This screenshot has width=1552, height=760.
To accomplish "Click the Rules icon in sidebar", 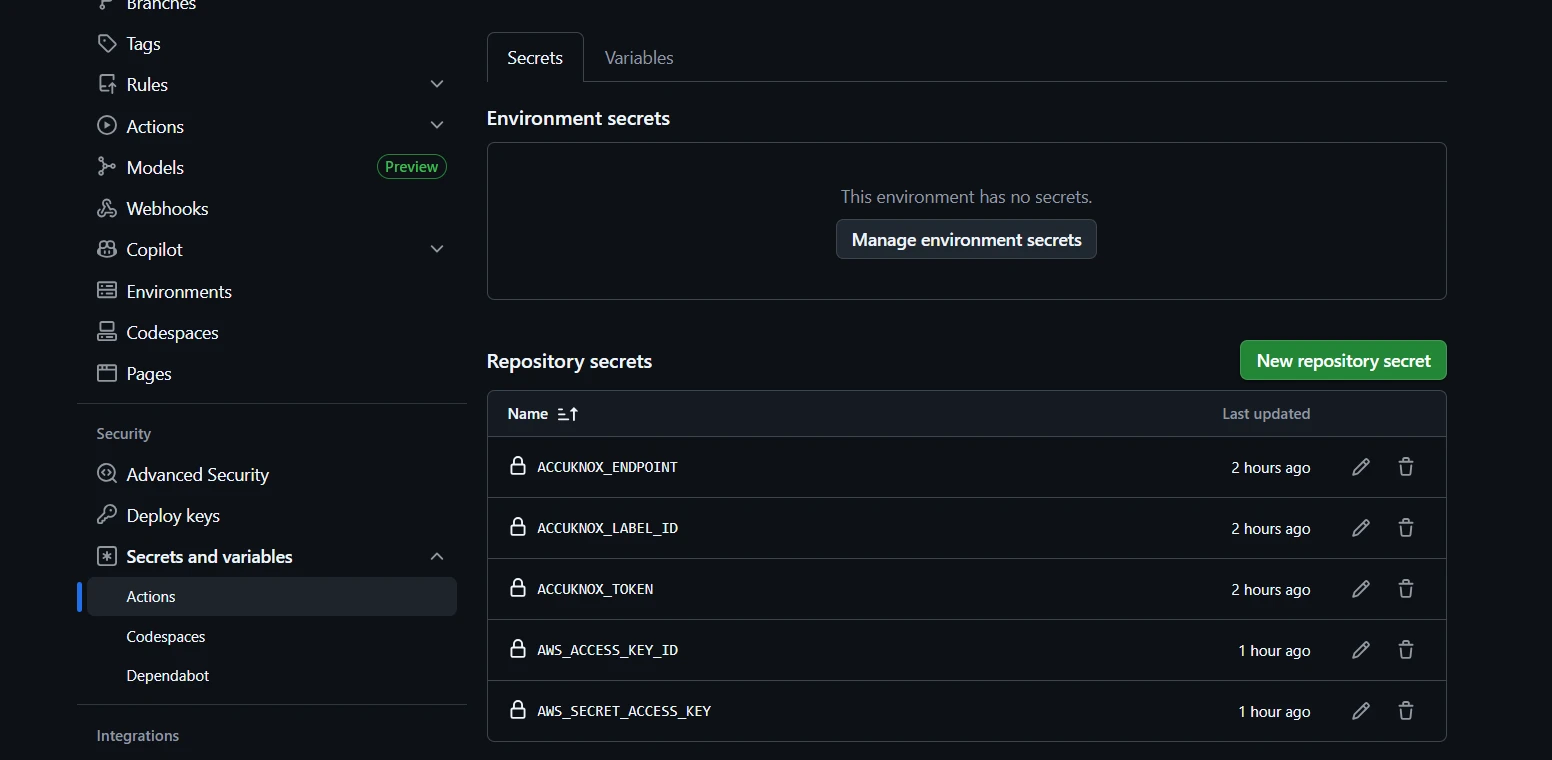I will pyautogui.click(x=106, y=85).
